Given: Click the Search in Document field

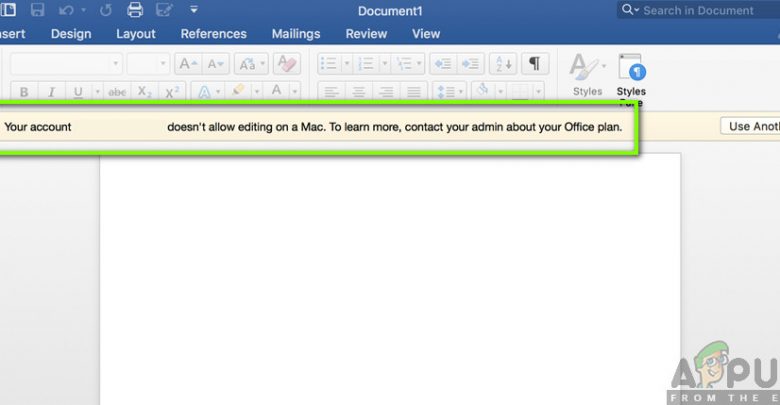Looking at the screenshot, I should pyautogui.click(x=698, y=10).
